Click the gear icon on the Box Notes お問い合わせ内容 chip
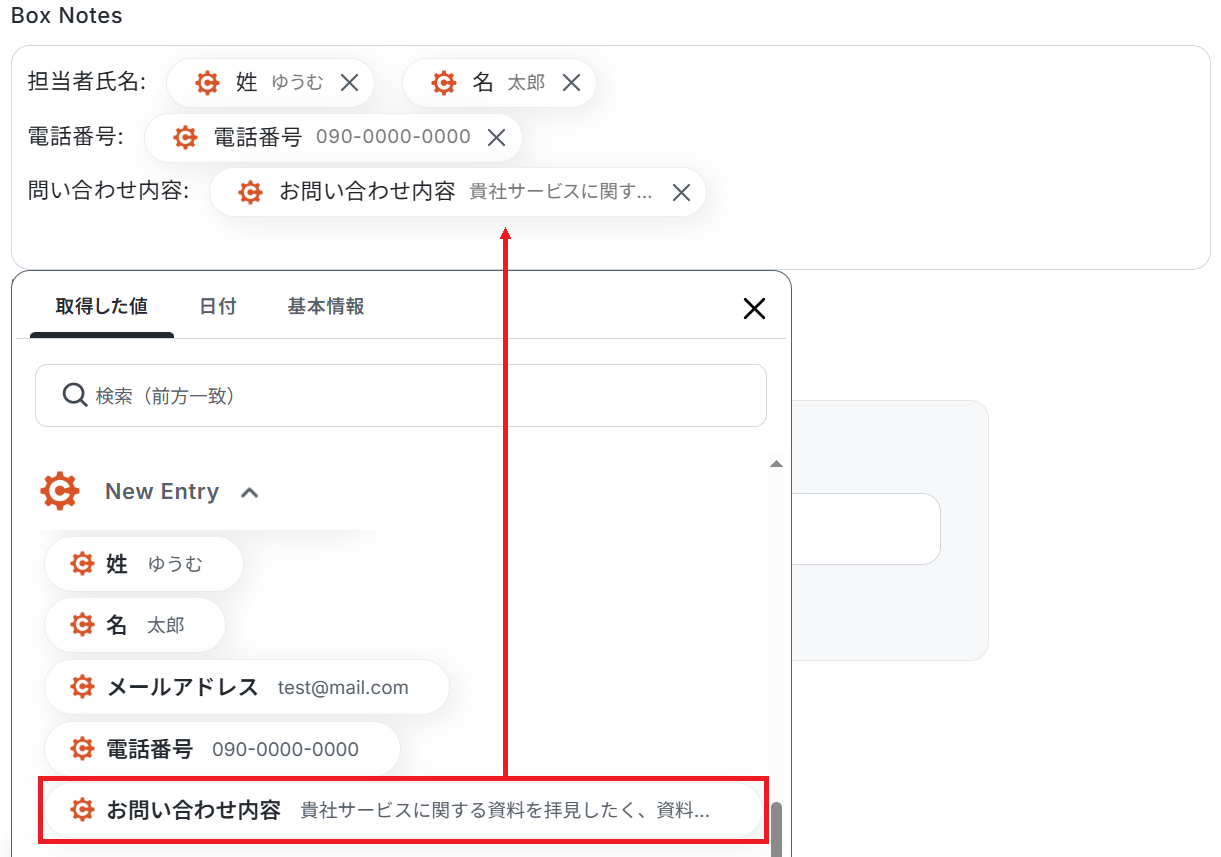This screenshot has height=857, width=1221. point(250,193)
